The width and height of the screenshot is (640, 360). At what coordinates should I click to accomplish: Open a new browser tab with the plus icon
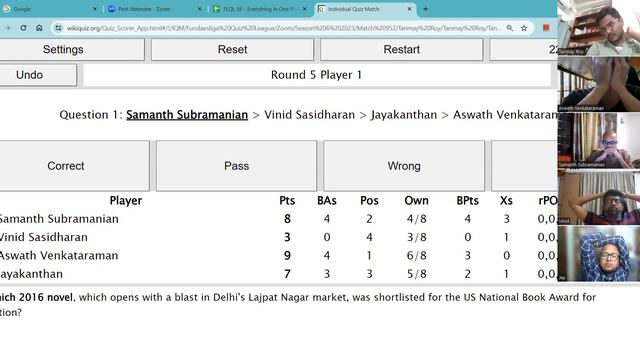[x=425, y=9]
